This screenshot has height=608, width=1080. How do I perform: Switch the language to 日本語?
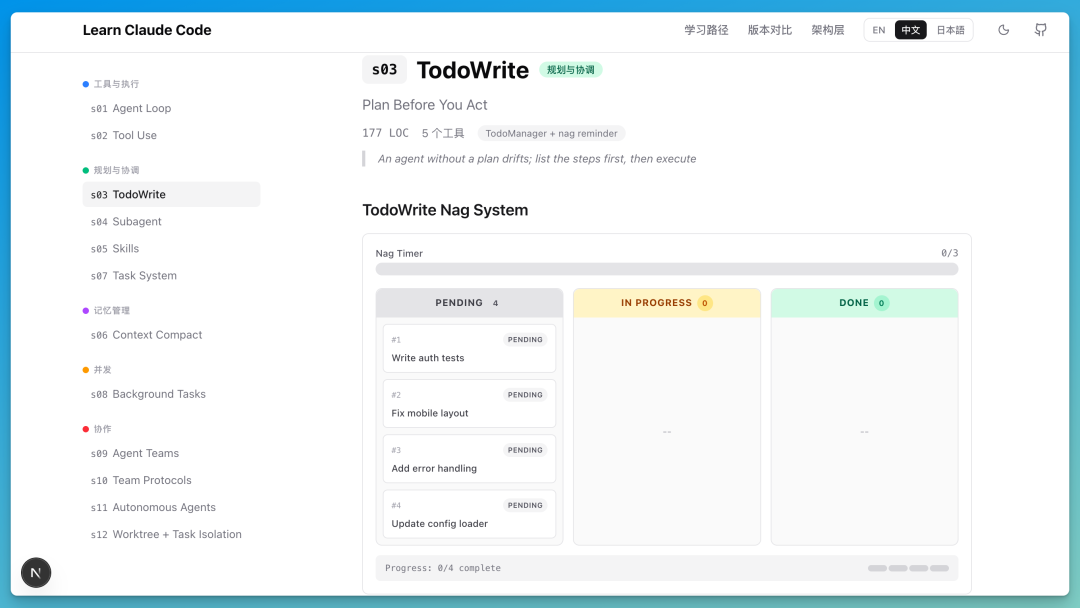pyautogui.click(x=950, y=30)
